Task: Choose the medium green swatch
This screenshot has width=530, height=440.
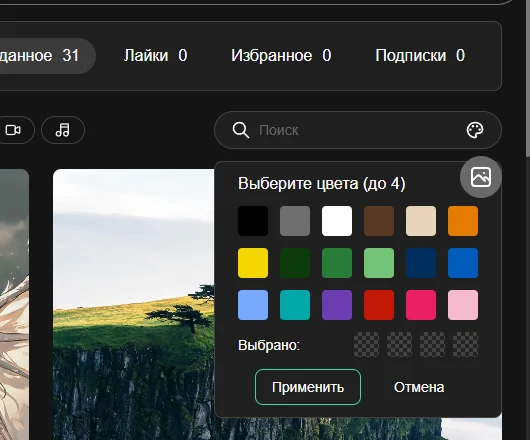Action: [x=337, y=263]
